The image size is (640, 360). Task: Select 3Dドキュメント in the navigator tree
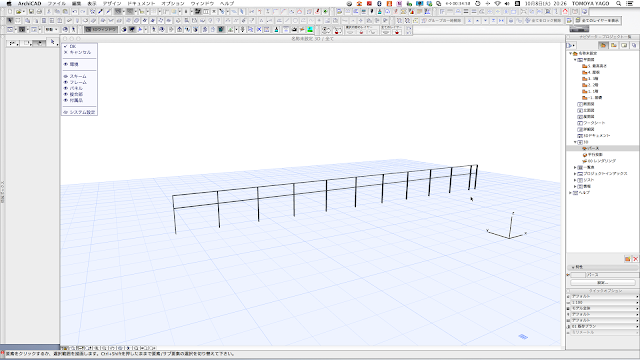(x=597, y=136)
